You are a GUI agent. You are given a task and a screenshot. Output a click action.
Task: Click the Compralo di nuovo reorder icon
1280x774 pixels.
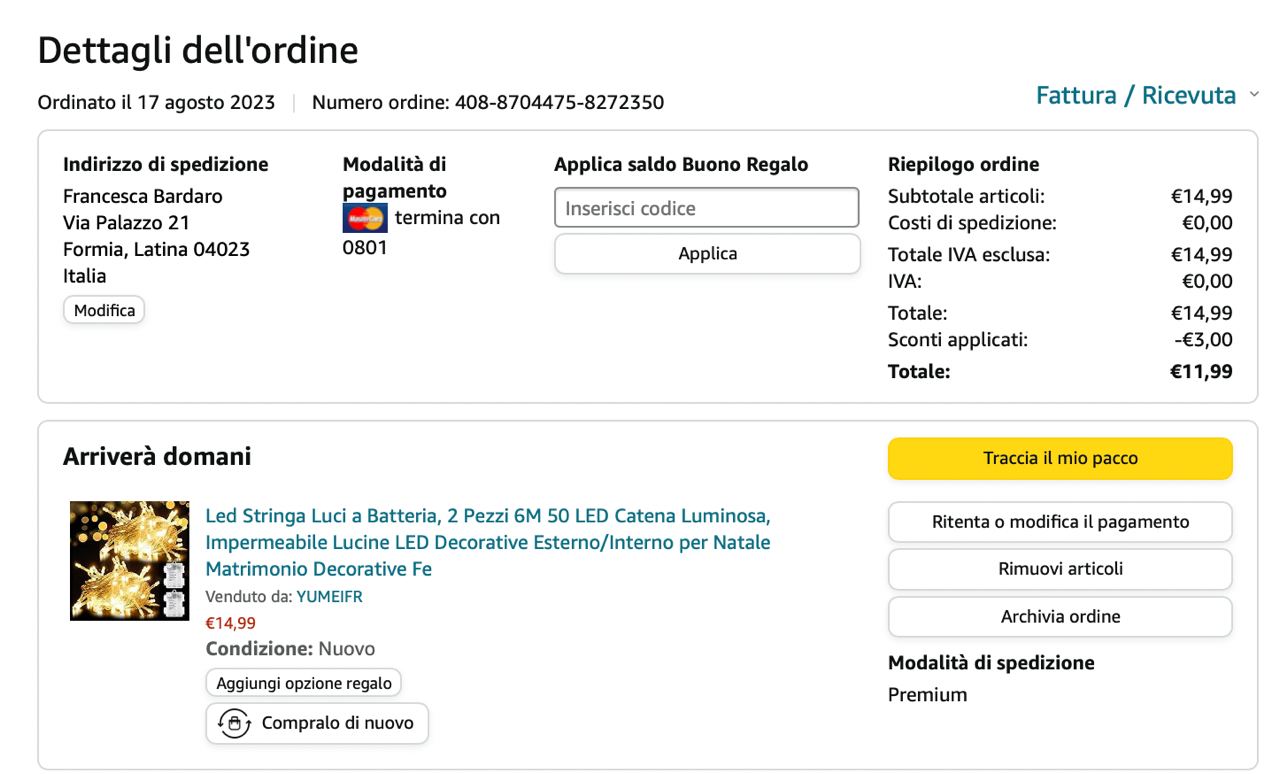tap(234, 723)
